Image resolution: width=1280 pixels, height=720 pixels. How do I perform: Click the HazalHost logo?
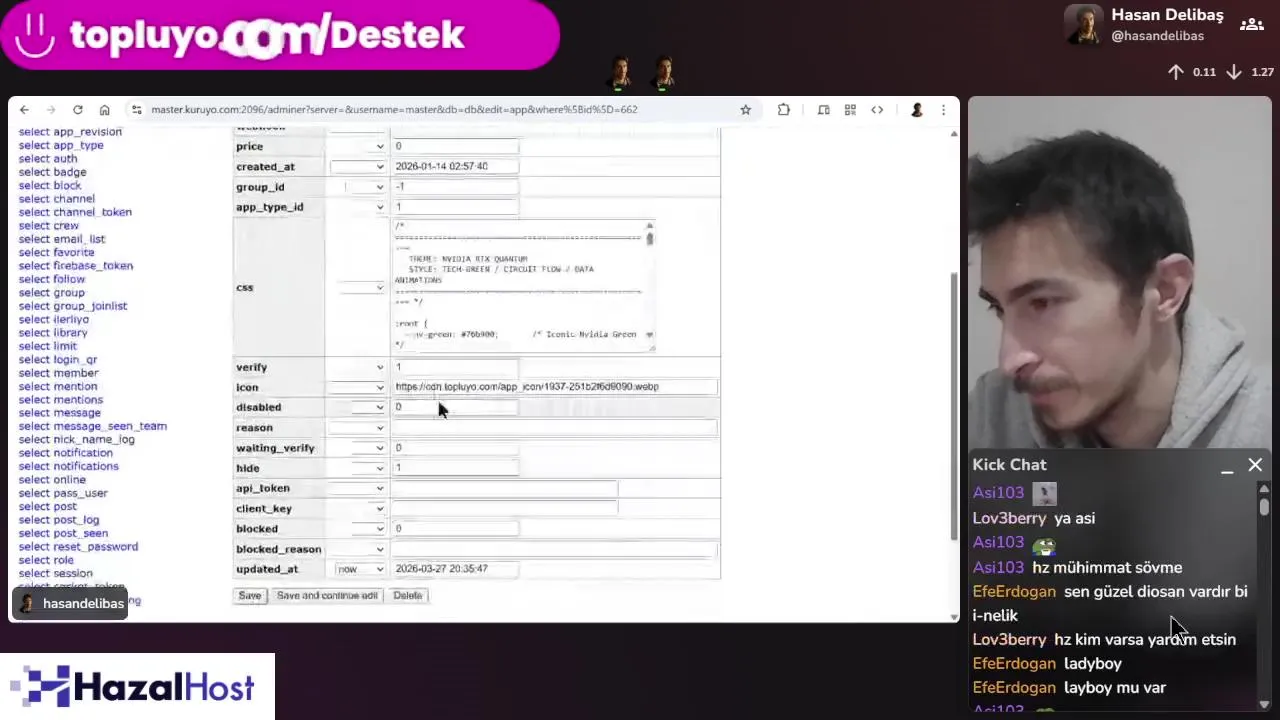(137, 687)
